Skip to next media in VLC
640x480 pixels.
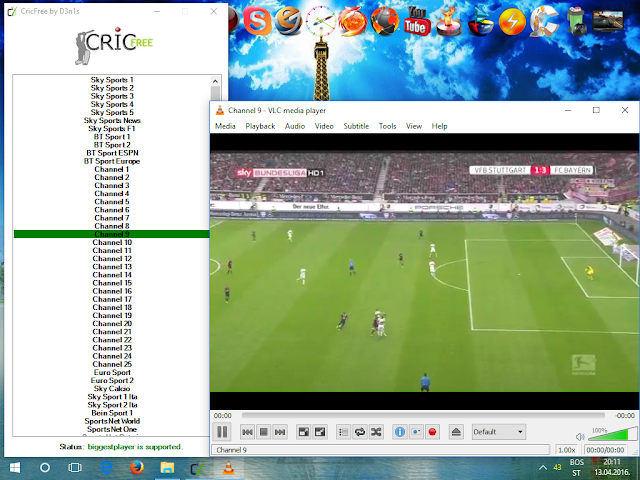(280, 432)
